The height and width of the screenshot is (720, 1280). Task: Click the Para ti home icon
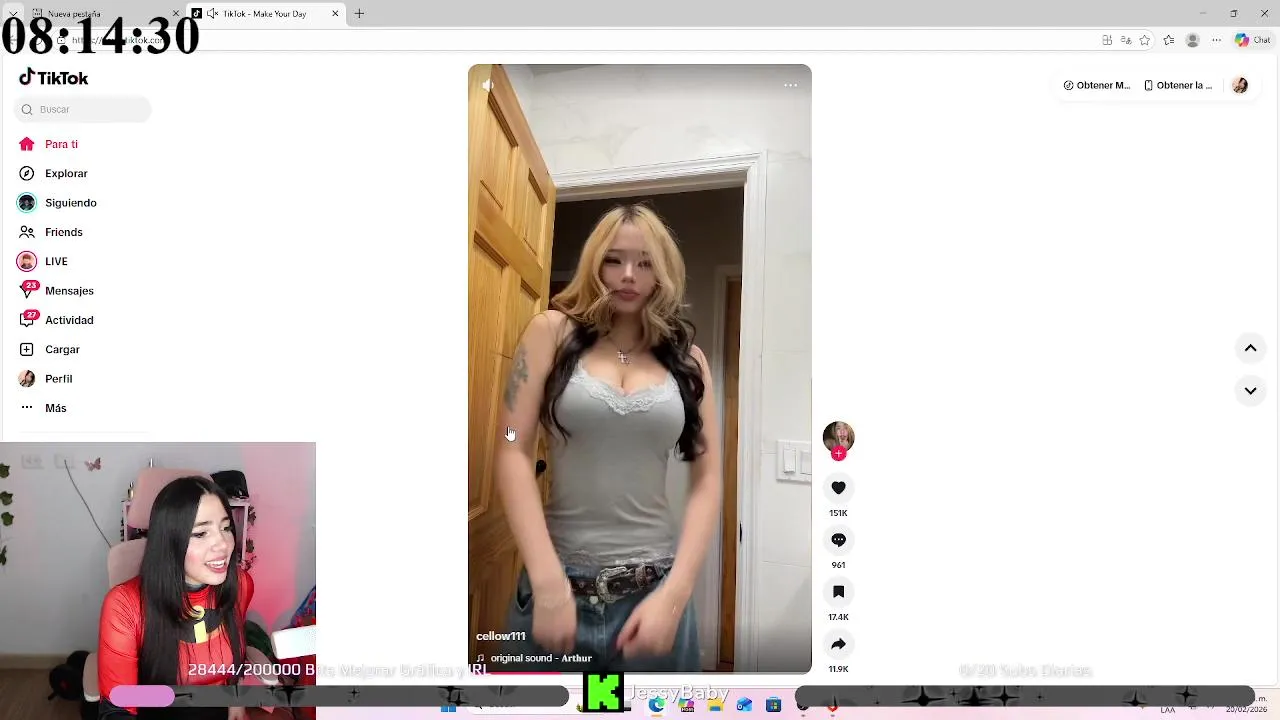(x=27, y=144)
